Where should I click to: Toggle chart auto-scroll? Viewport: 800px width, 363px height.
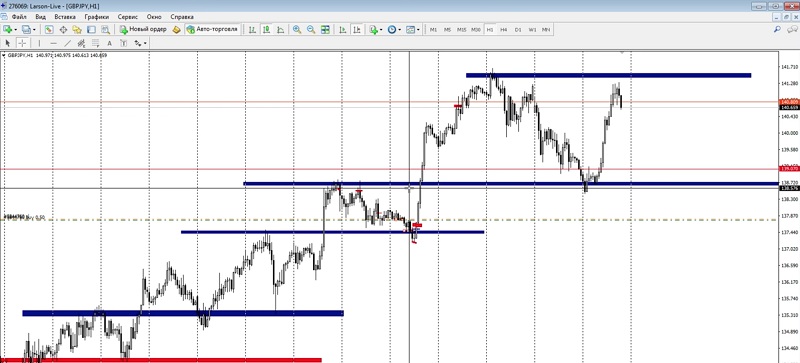pyautogui.click(x=342, y=30)
